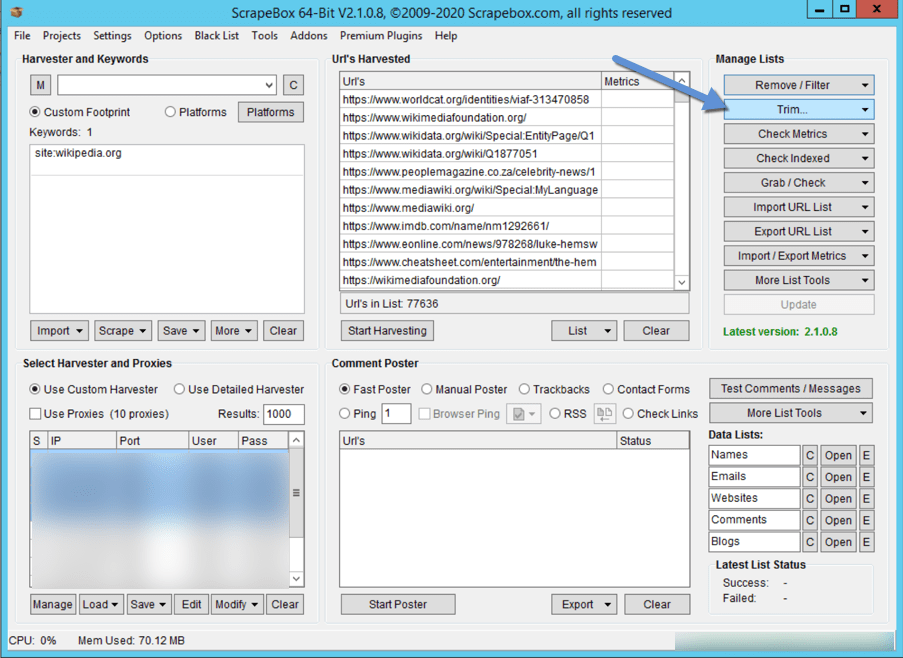Click the Results count input field

point(284,414)
